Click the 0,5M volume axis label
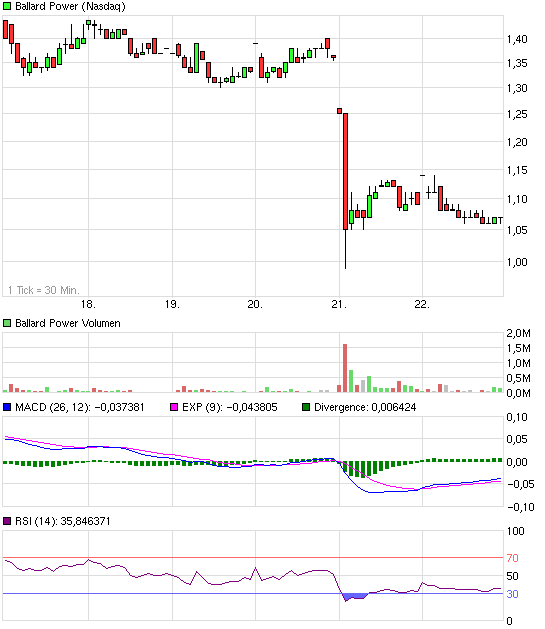This screenshot has height=629, width=545. coord(519,378)
